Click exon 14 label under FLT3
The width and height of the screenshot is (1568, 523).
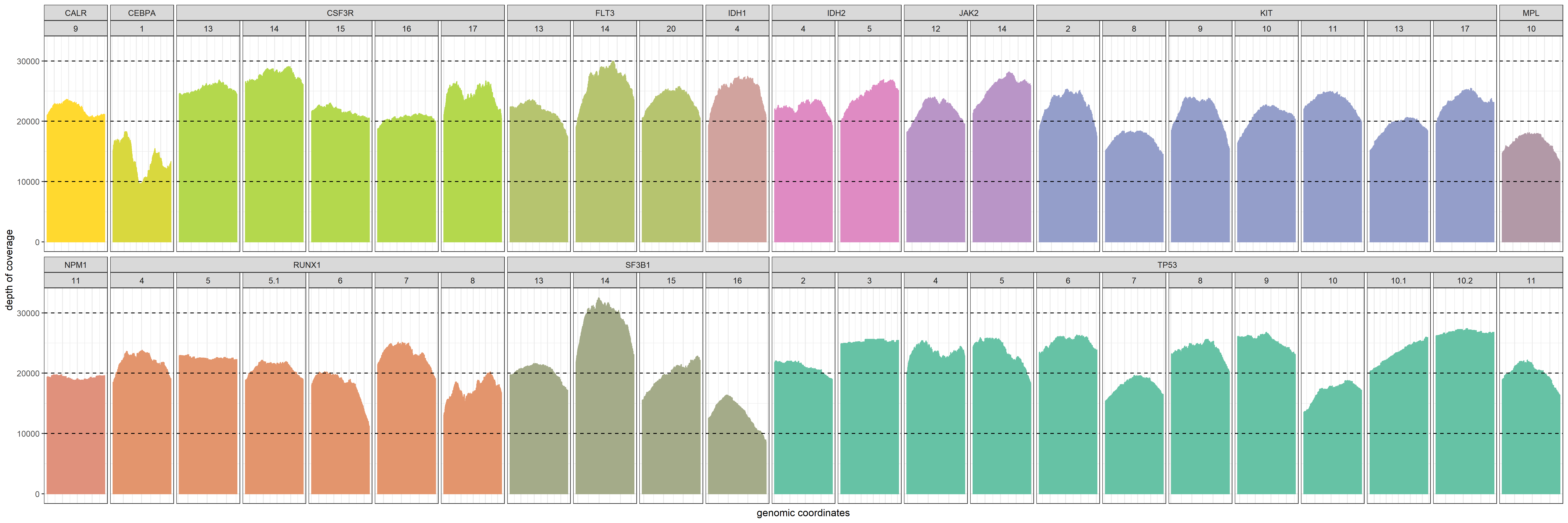point(605,29)
